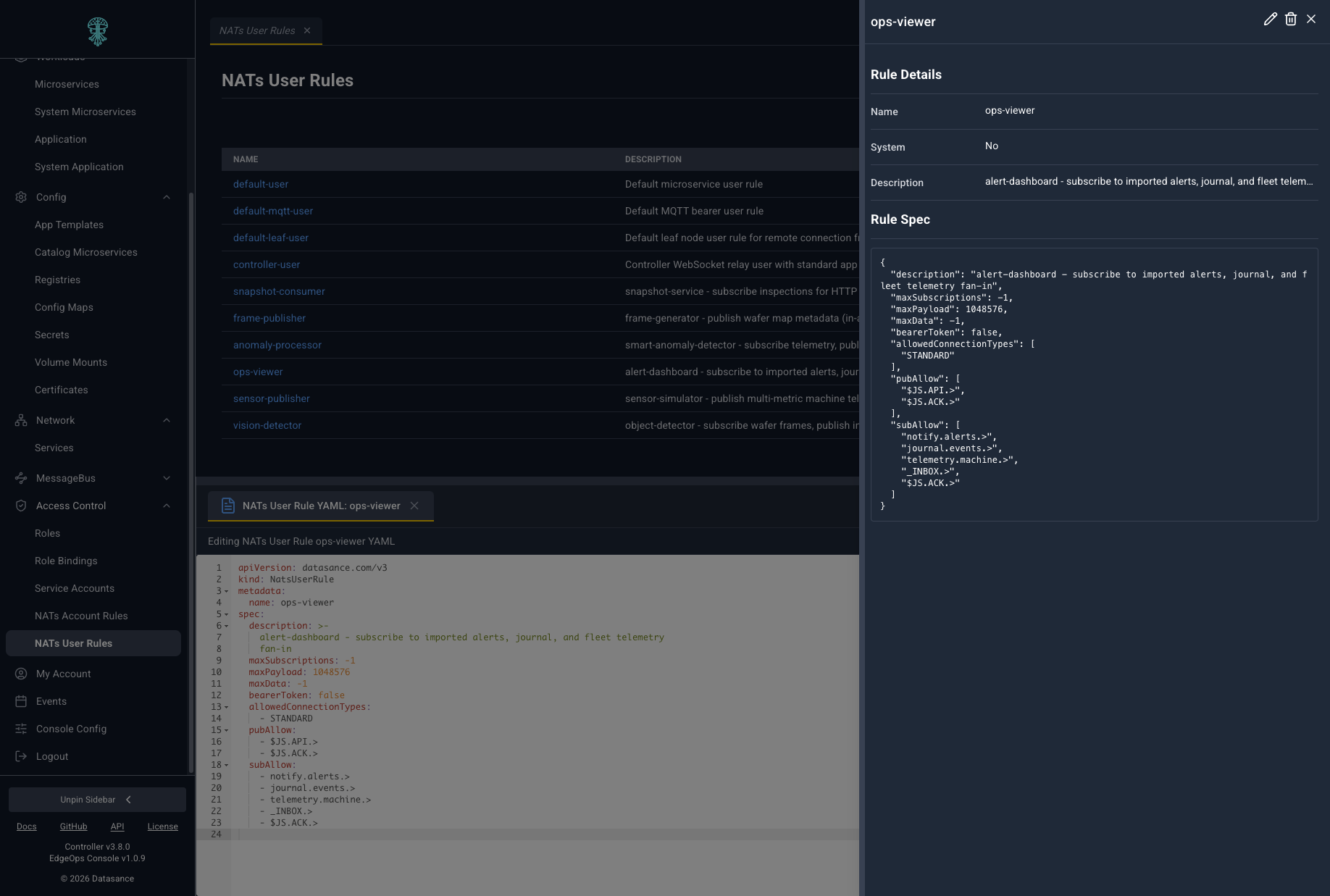Open the sensor-publisher rule
Image resolution: width=1330 pixels, height=896 pixels.
(x=272, y=398)
